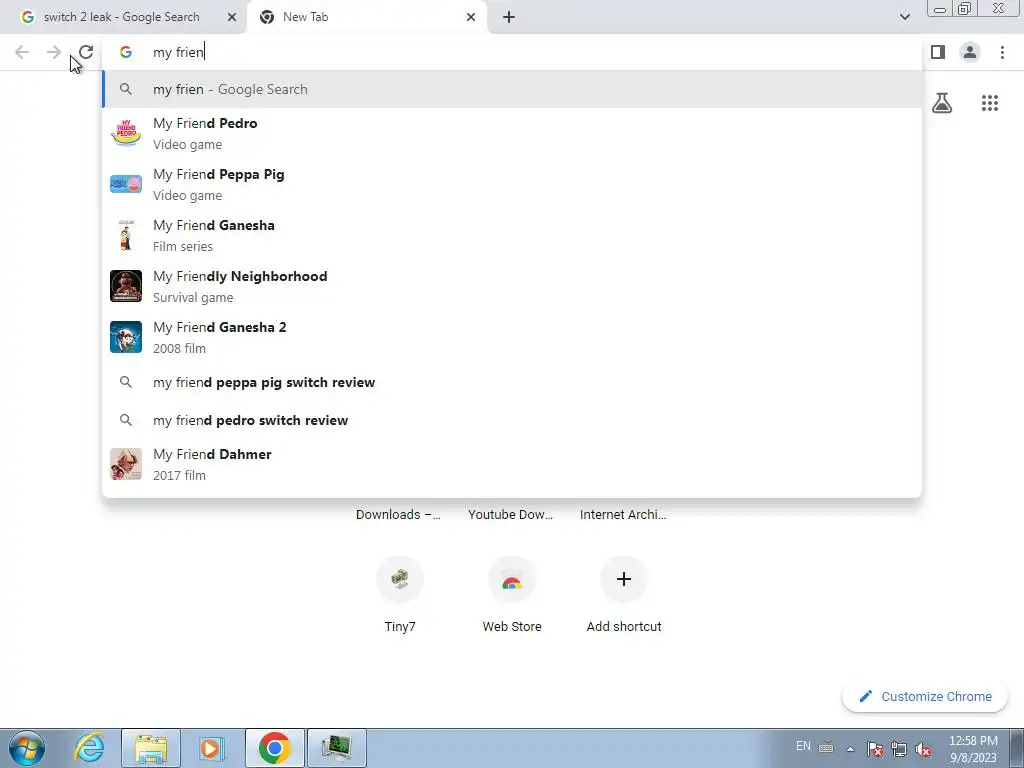This screenshot has height=768, width=1024.
Task: Select 'my friend peppa pig switch review'
Action: pos(512,382)
